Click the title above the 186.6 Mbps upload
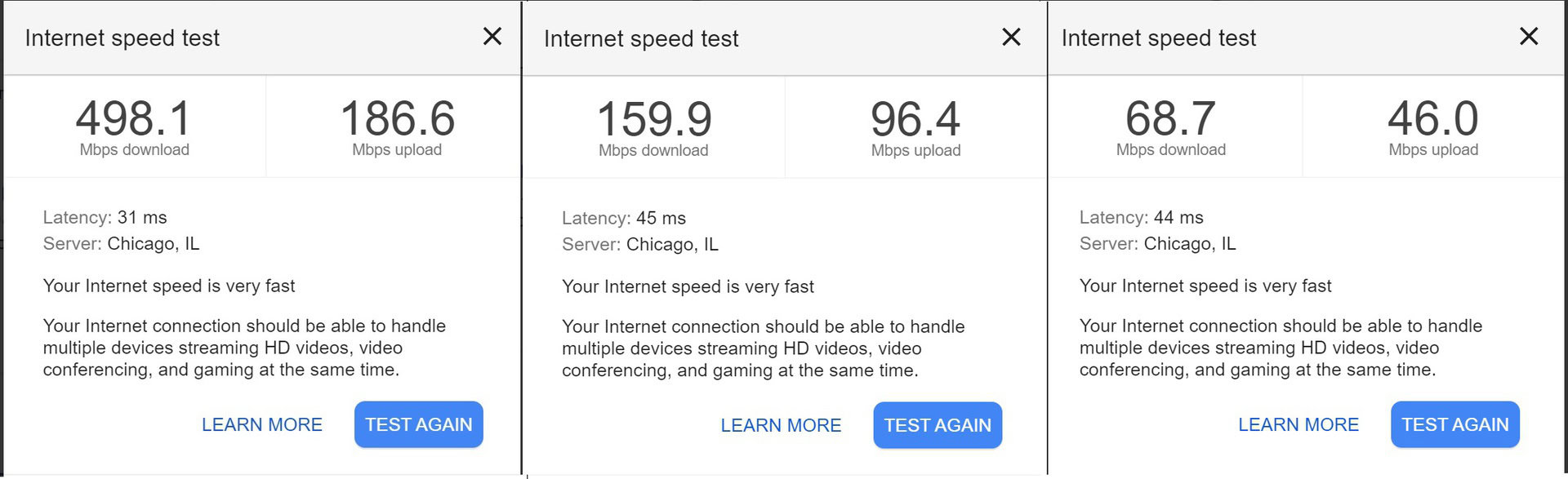 coord(122,38)
